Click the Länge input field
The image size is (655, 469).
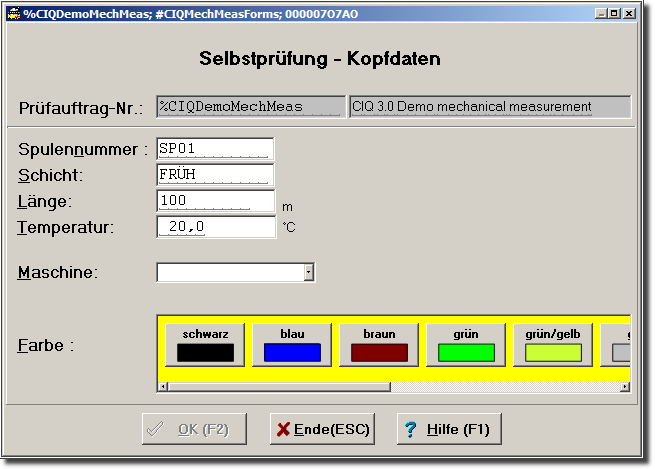[215, 201]
